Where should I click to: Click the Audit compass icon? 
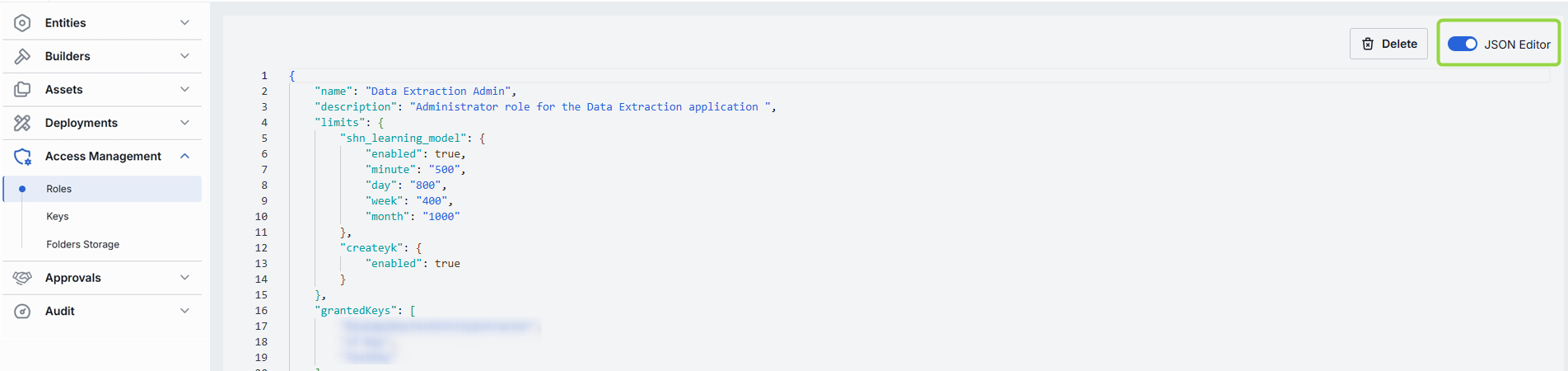click(x=22, y=311)
